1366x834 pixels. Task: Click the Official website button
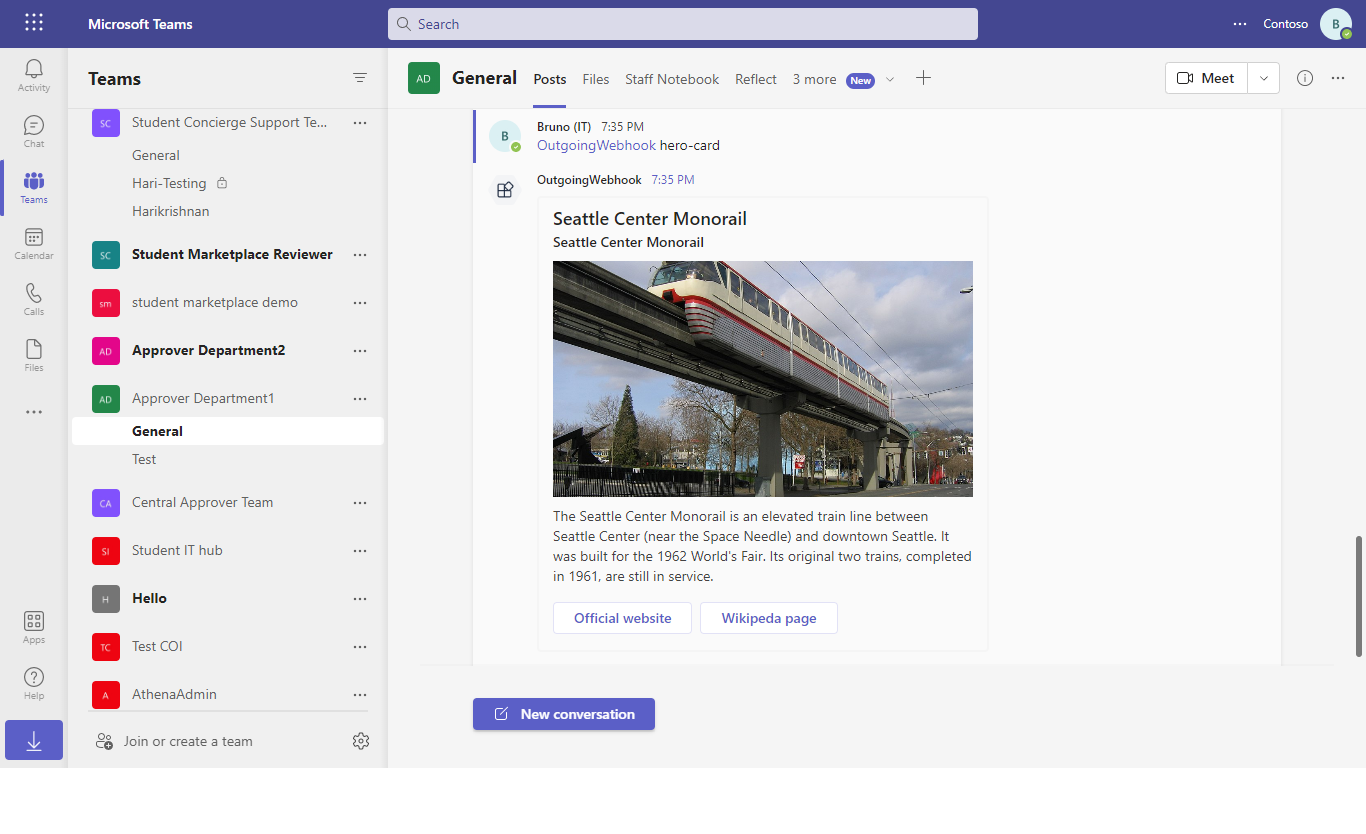(x=623, y=618)
